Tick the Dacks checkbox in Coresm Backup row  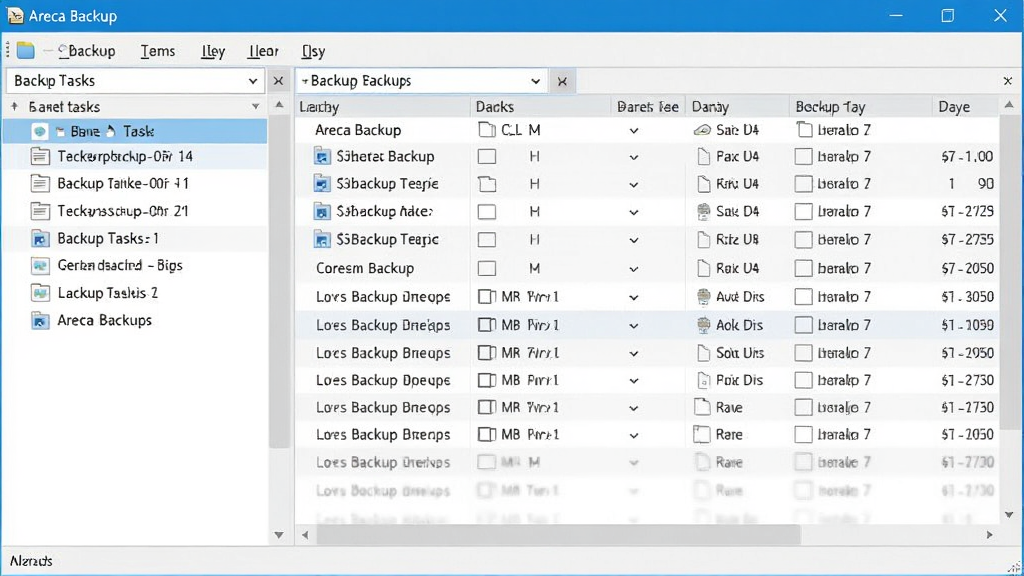(487, 268)
